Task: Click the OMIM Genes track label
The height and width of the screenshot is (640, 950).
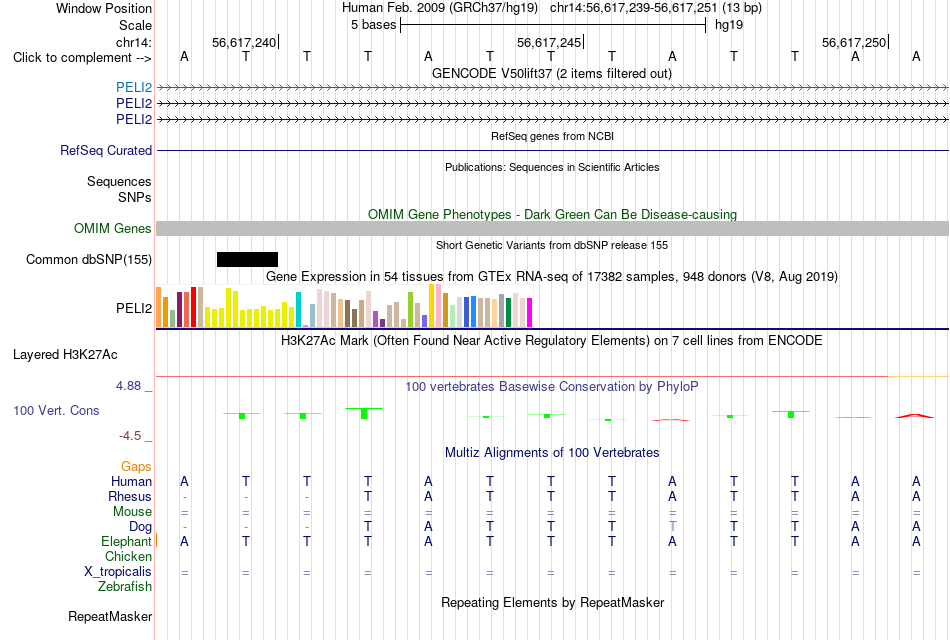Action: point(112,228)
